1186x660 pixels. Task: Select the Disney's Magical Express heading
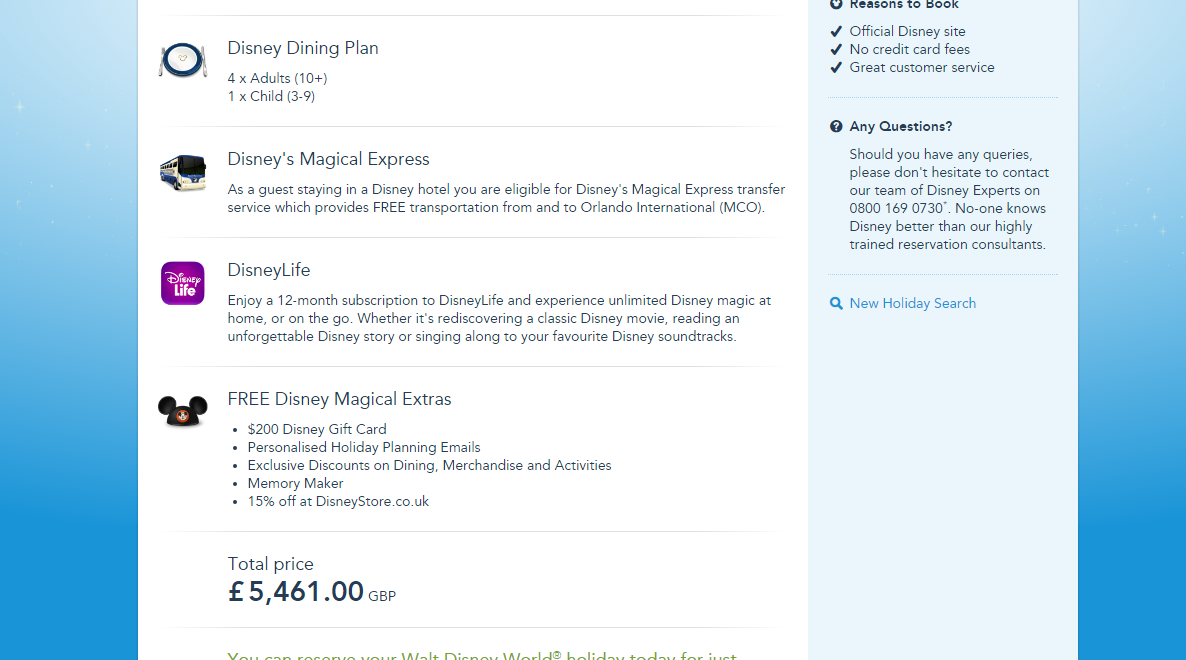click(328, 160)
